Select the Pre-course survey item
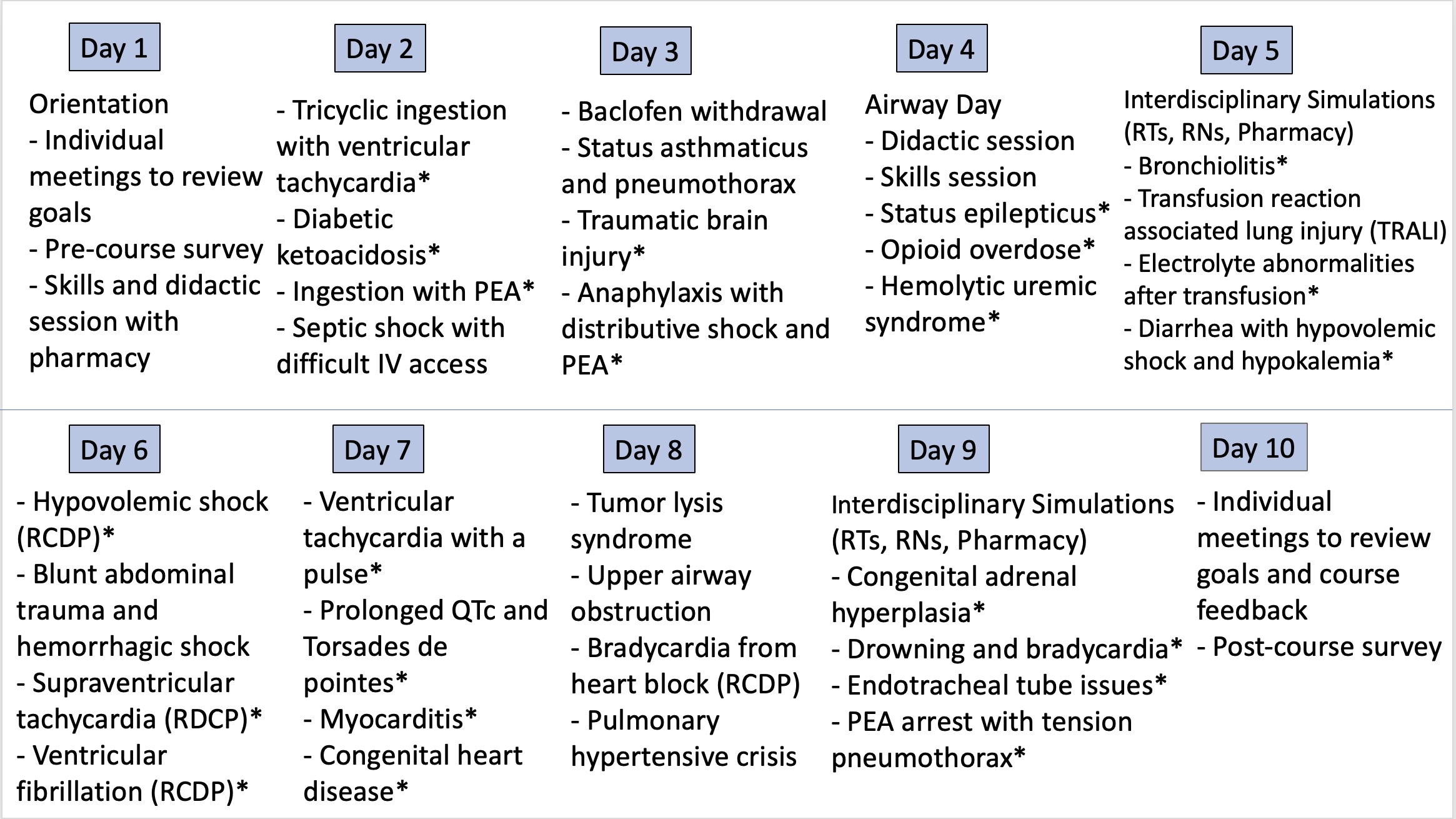Image resolution: width=1456 pixels, height=819 pixels. 146,249
